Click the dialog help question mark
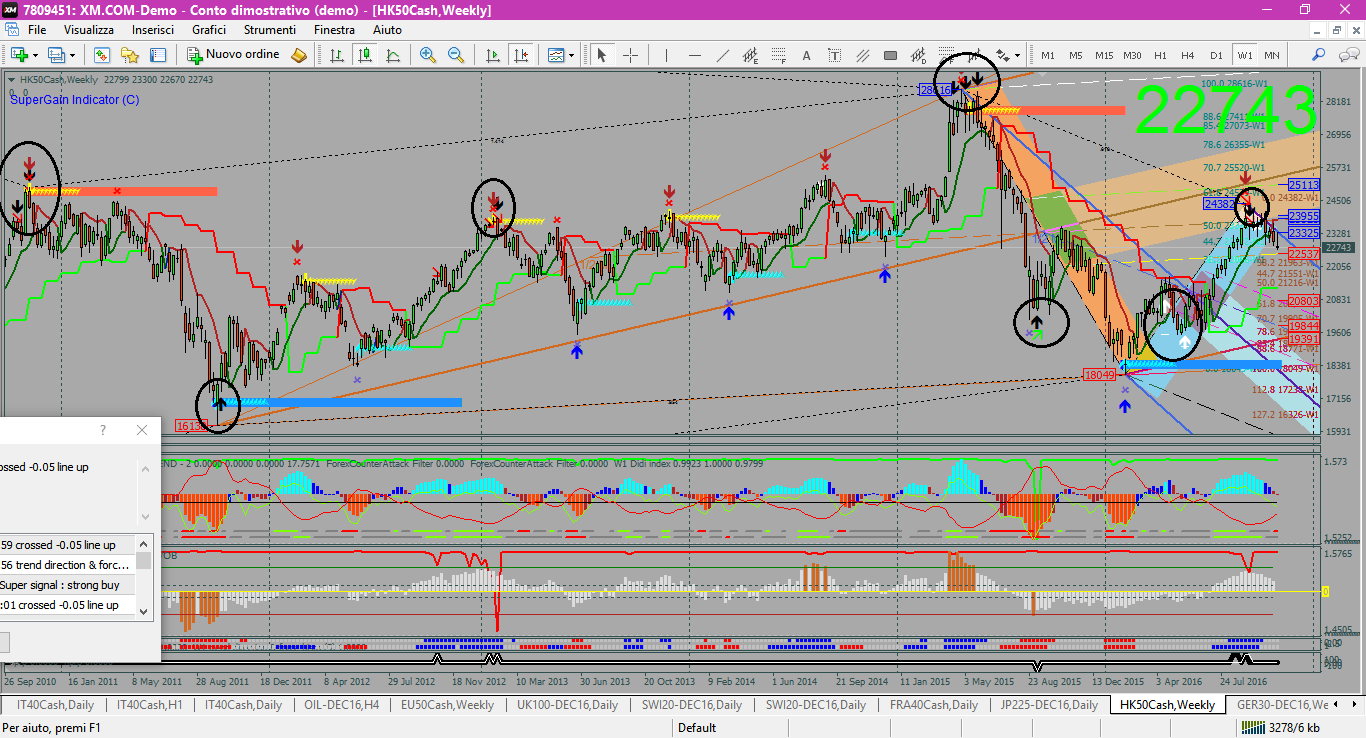This screenshot has width=1366, height=738. click(x=102, y=430)
